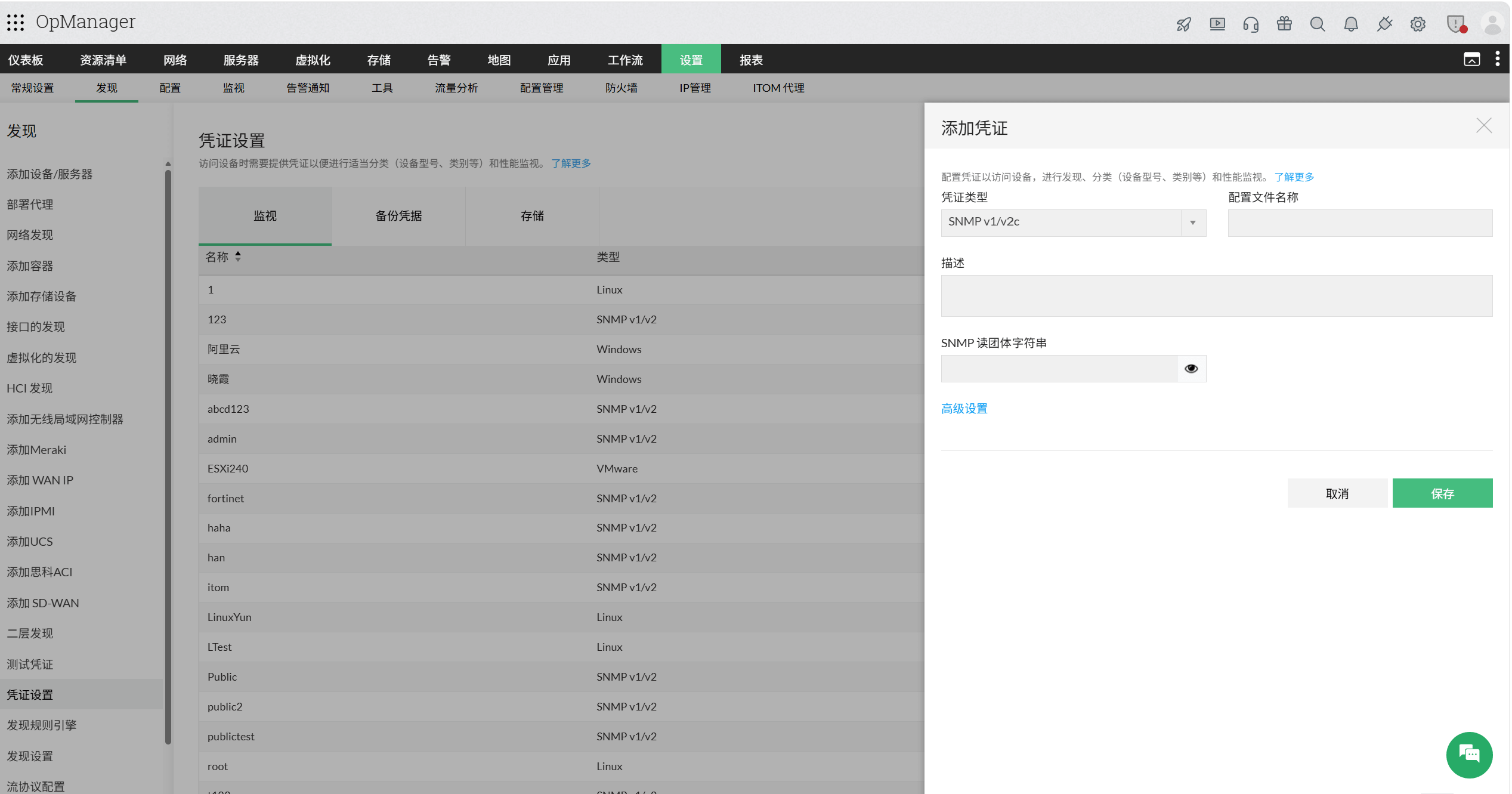1512x794 pixels.
Task: Click the 配置文件名称 input field
Action: [1360, 223]
